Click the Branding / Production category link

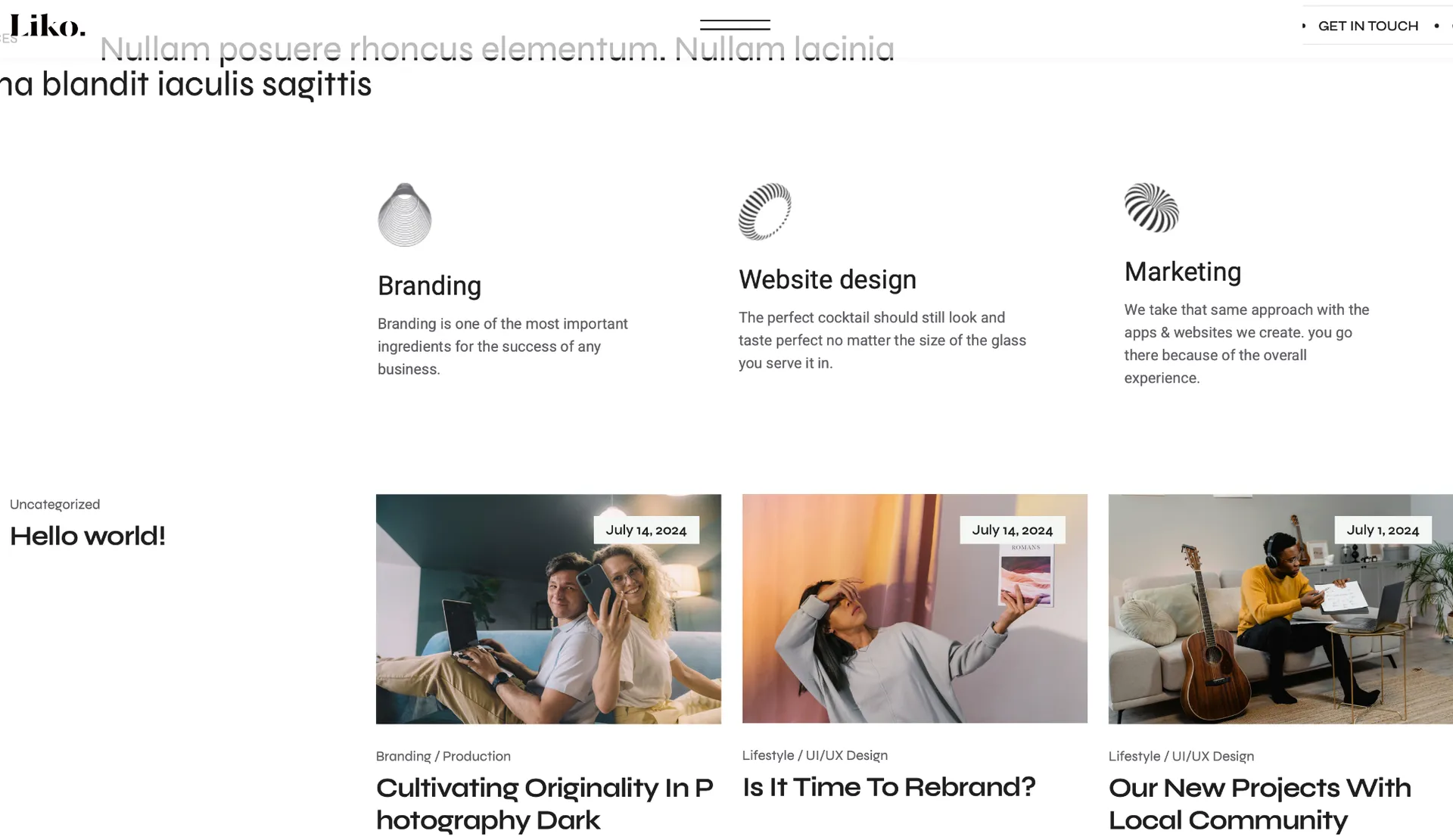443,756
